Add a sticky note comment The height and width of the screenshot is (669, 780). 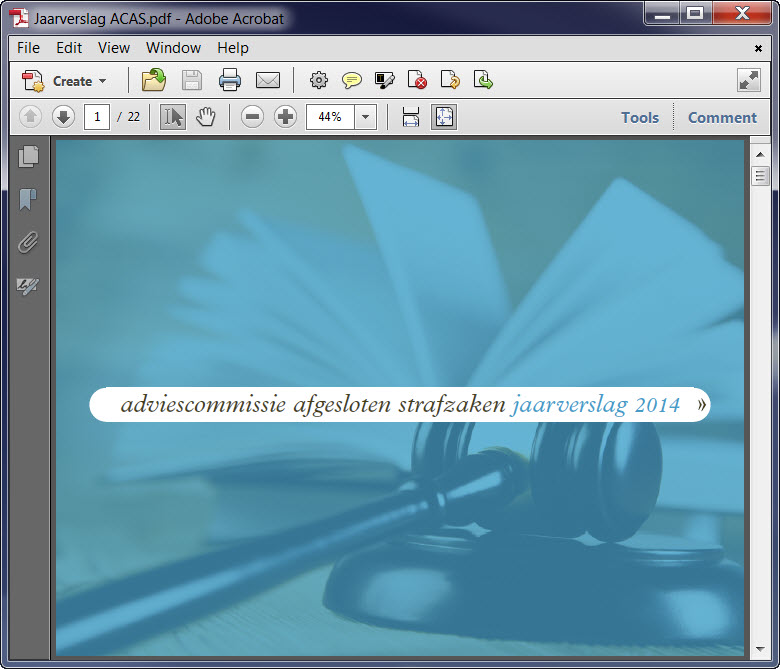click(352, 80)
